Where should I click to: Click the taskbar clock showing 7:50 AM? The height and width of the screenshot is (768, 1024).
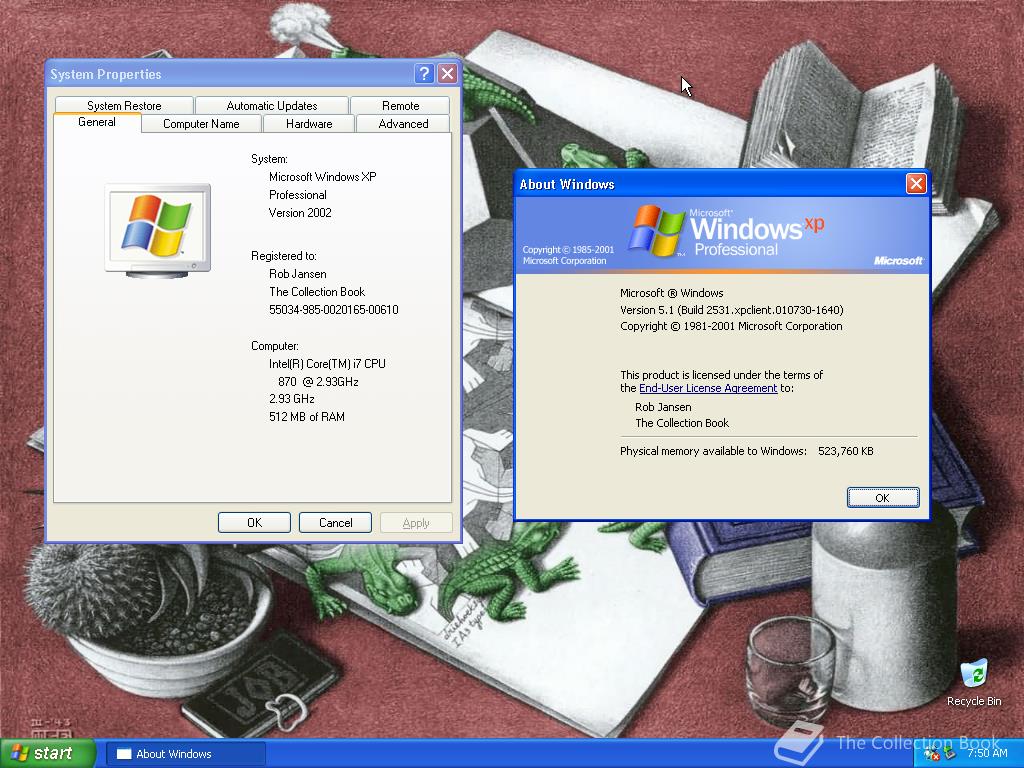click(987, 753)
